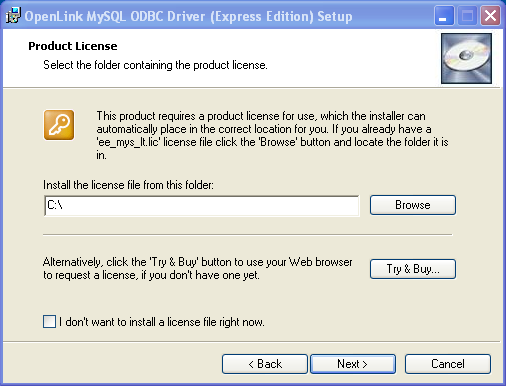Go to the previous step with Back

click(x=265, y=364)
